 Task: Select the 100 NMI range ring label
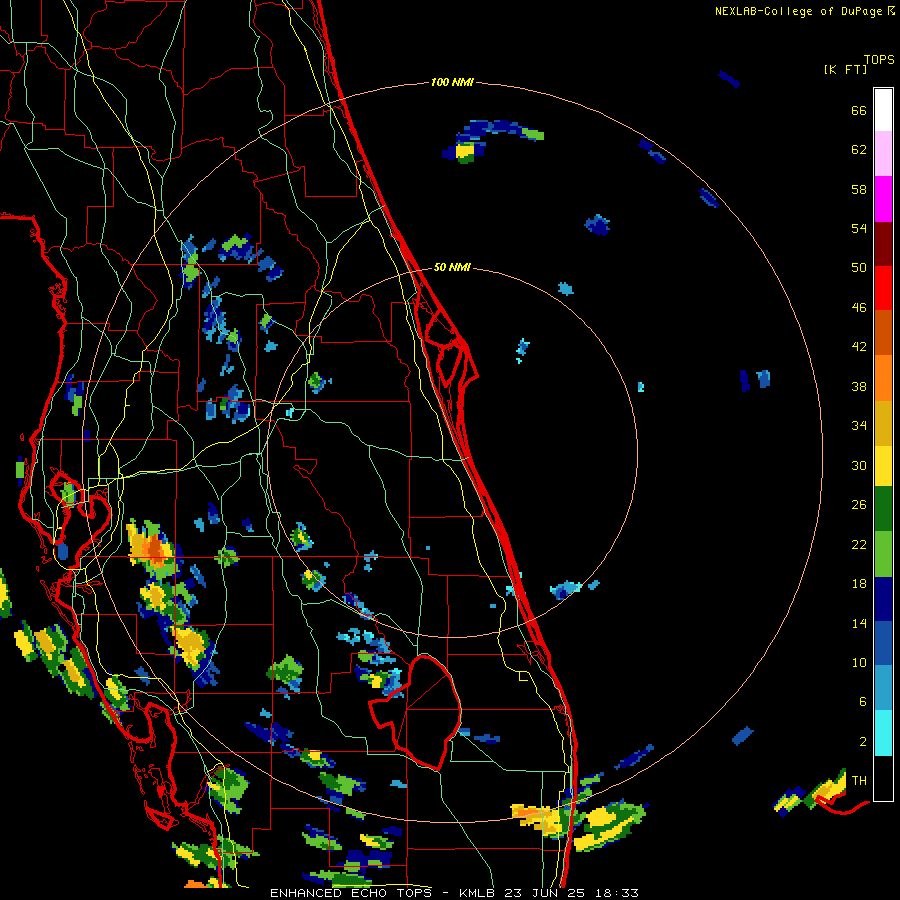point(452,82)
